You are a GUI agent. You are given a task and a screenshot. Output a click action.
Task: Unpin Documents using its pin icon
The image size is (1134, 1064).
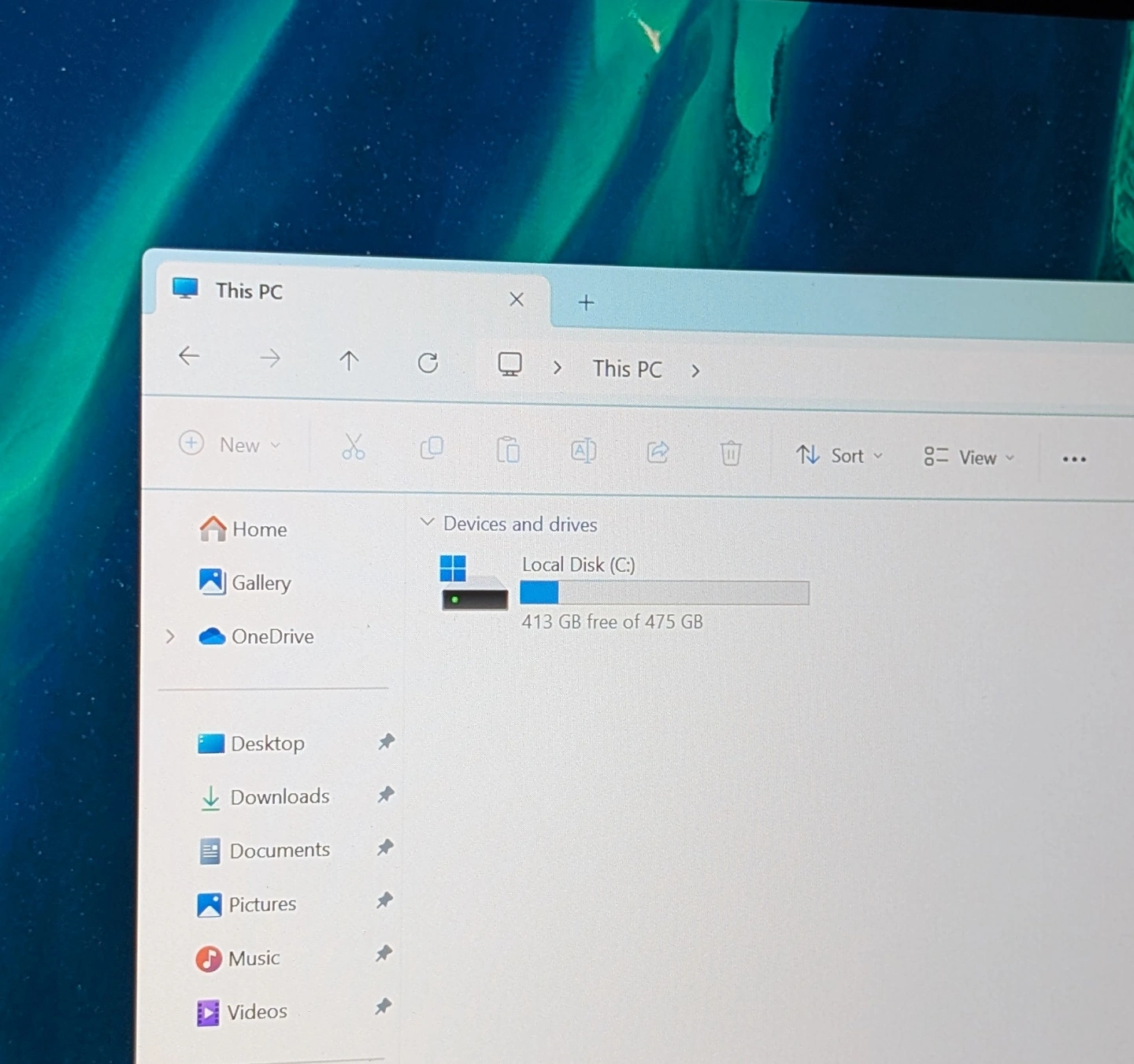click(x=384, y=847)
